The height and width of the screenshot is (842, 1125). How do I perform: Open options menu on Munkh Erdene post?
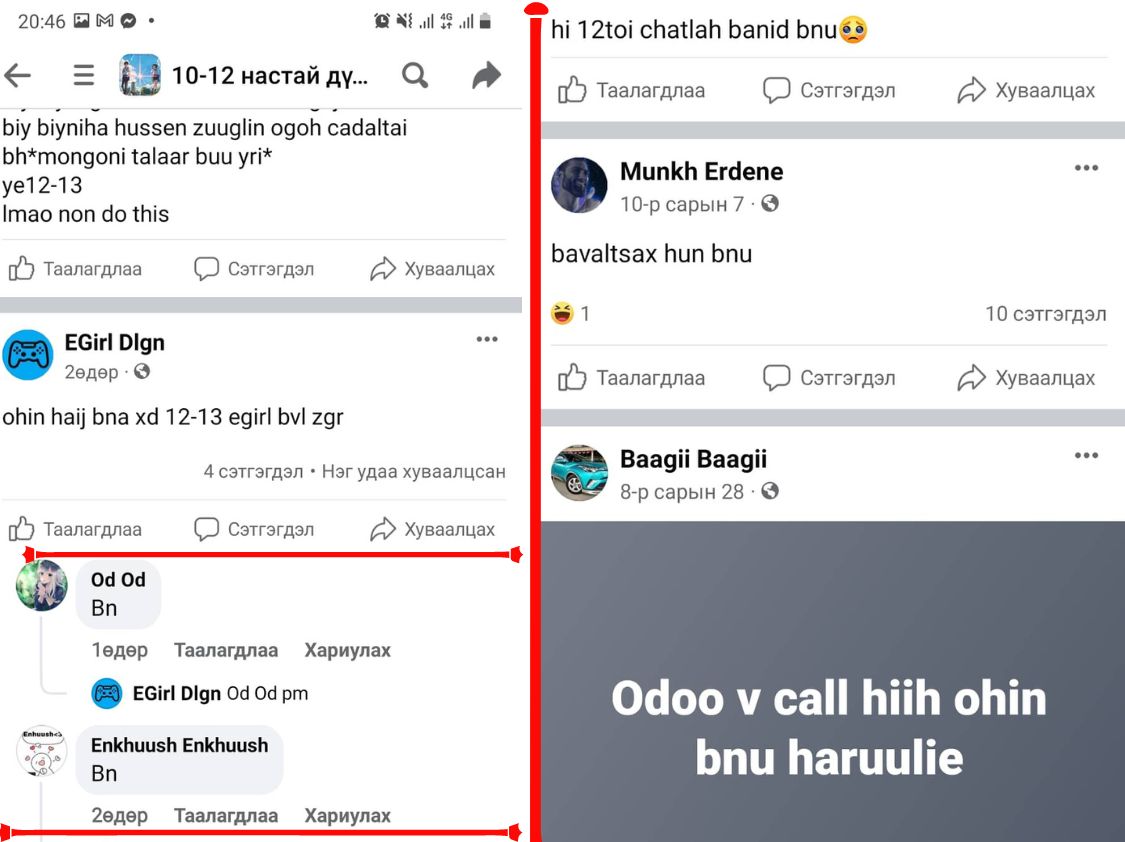click(1086, 168)
